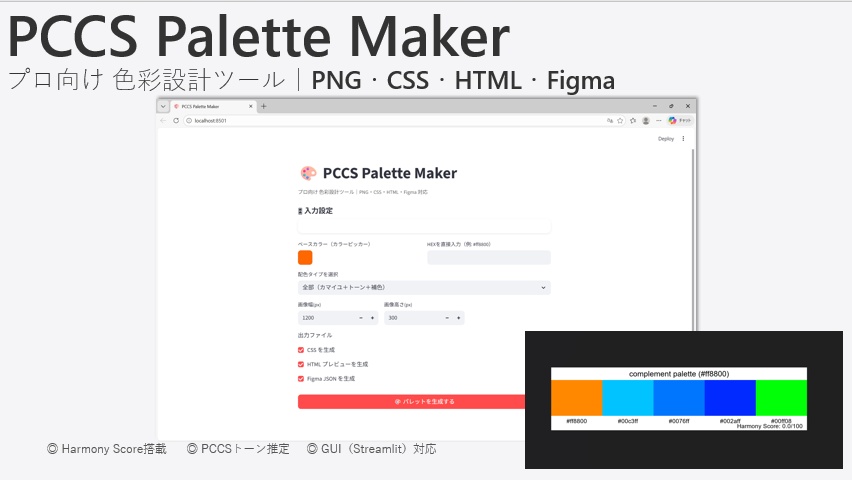852x480 pixels.
Task: Click the translate icon in address bar
Action: coord(610,121)
